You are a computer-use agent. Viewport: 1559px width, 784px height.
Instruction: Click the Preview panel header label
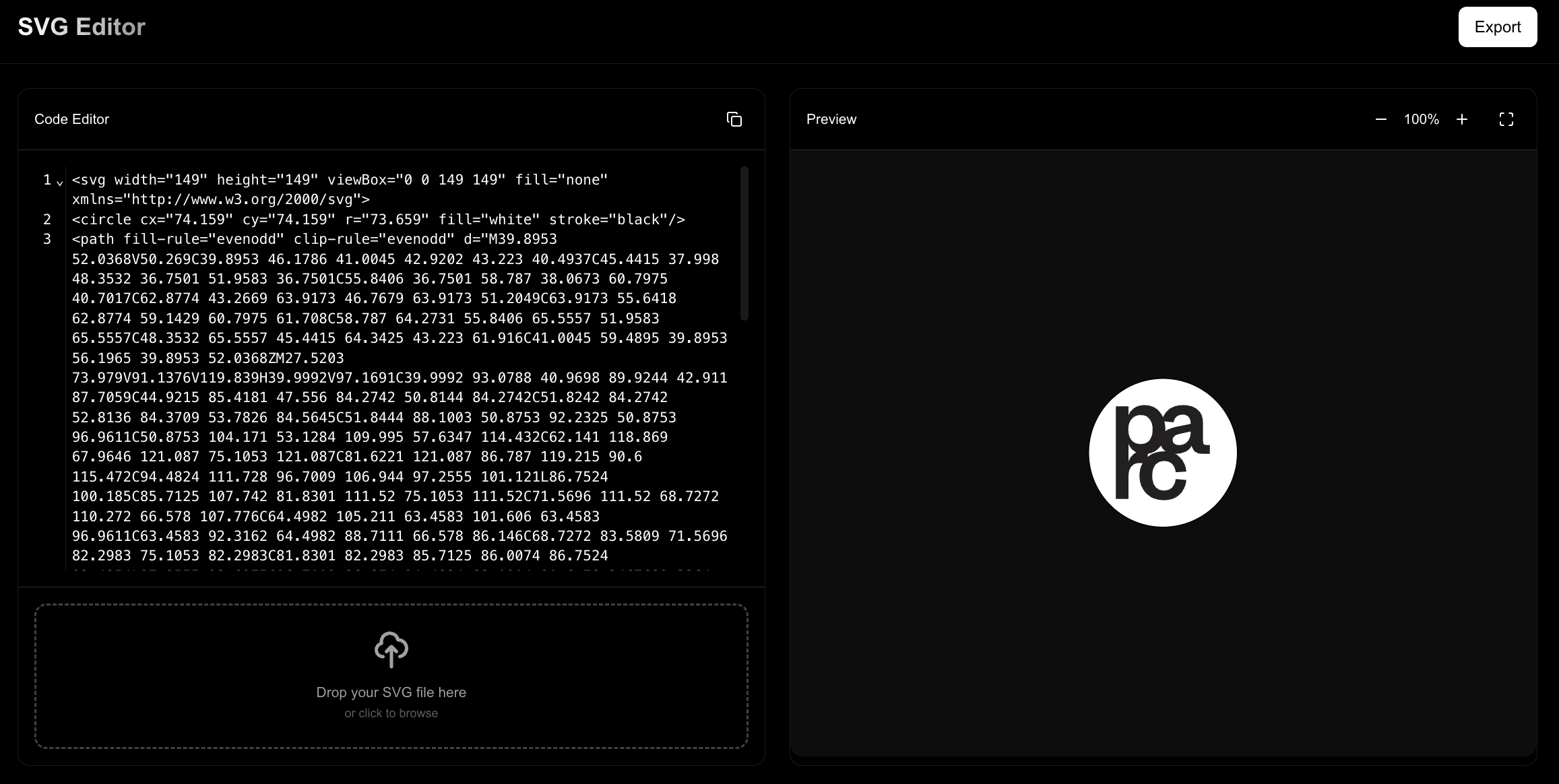pos(831,119)
